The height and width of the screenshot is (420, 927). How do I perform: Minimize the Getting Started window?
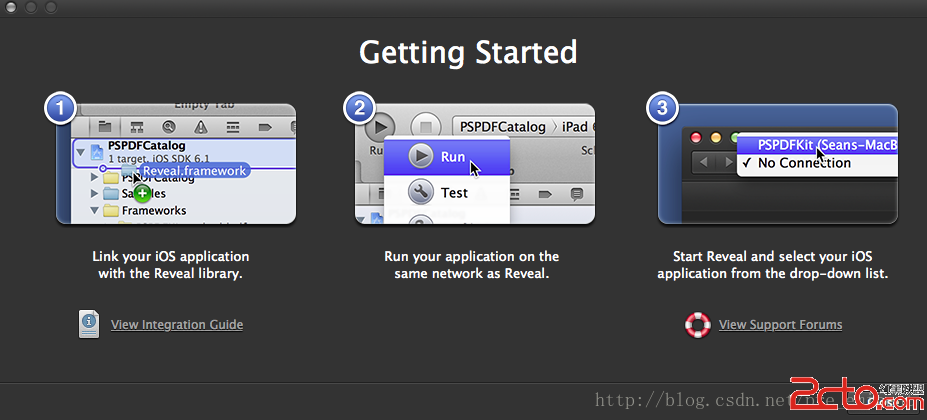click(31, 7)
